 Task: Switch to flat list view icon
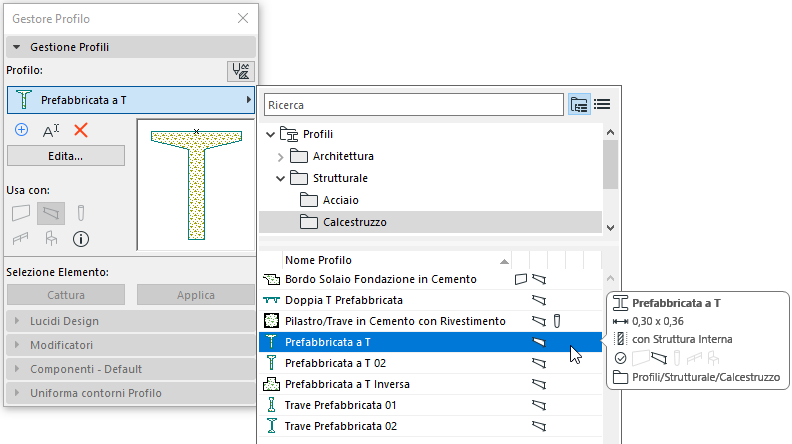click(x=602, y=104)
